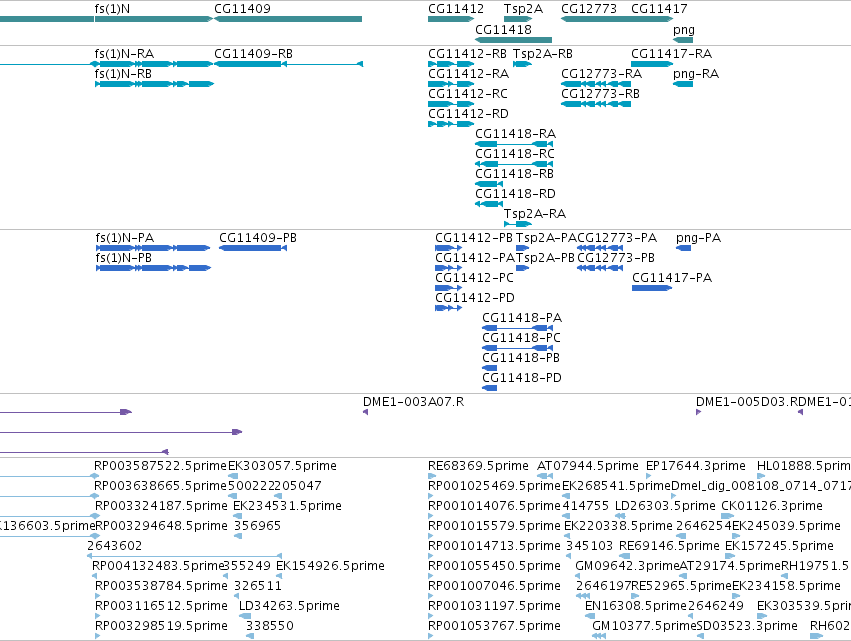Select the CG11412-PC protein glyph
The height and width of the screenshot is (641, 851).
coord(448,288)
